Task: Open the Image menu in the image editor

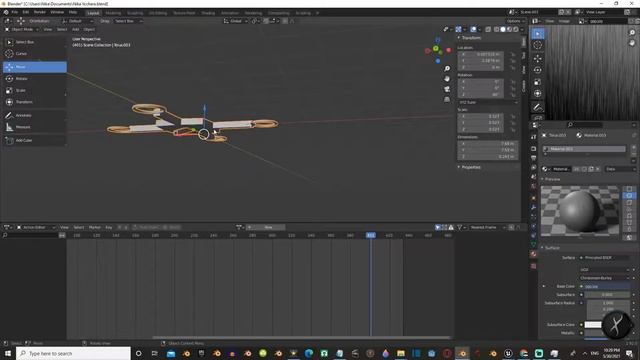Action: click(564, 21)
